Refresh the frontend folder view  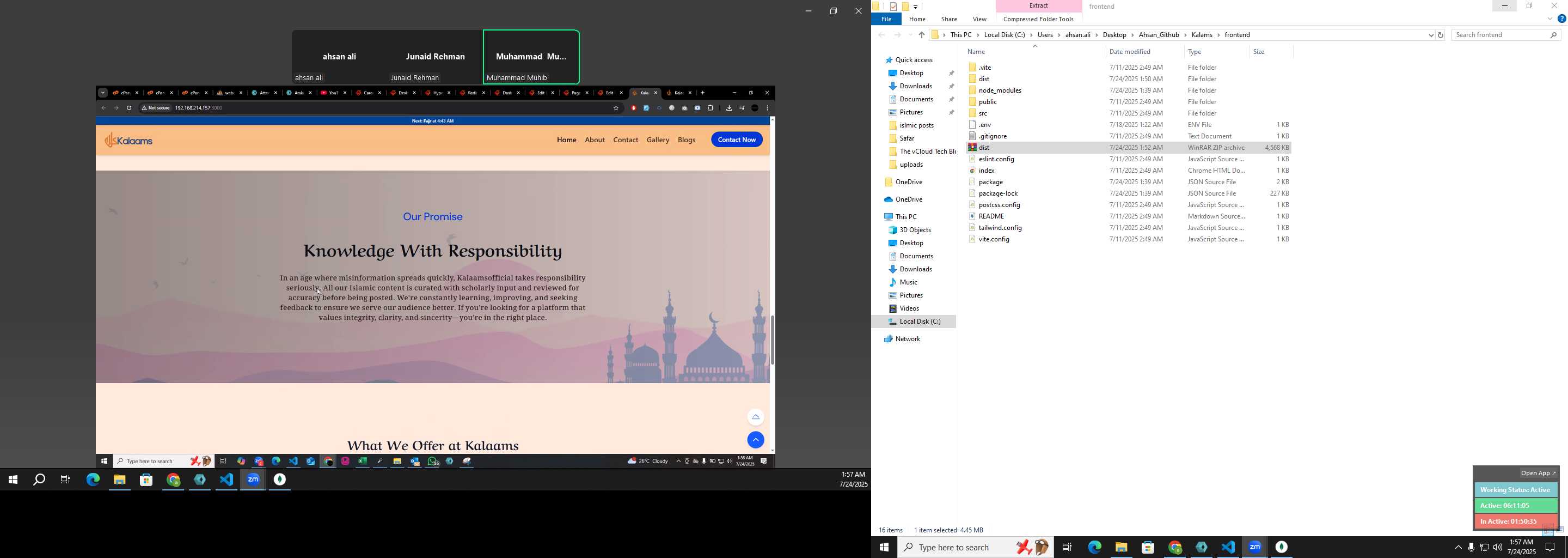coord(1441,35)
